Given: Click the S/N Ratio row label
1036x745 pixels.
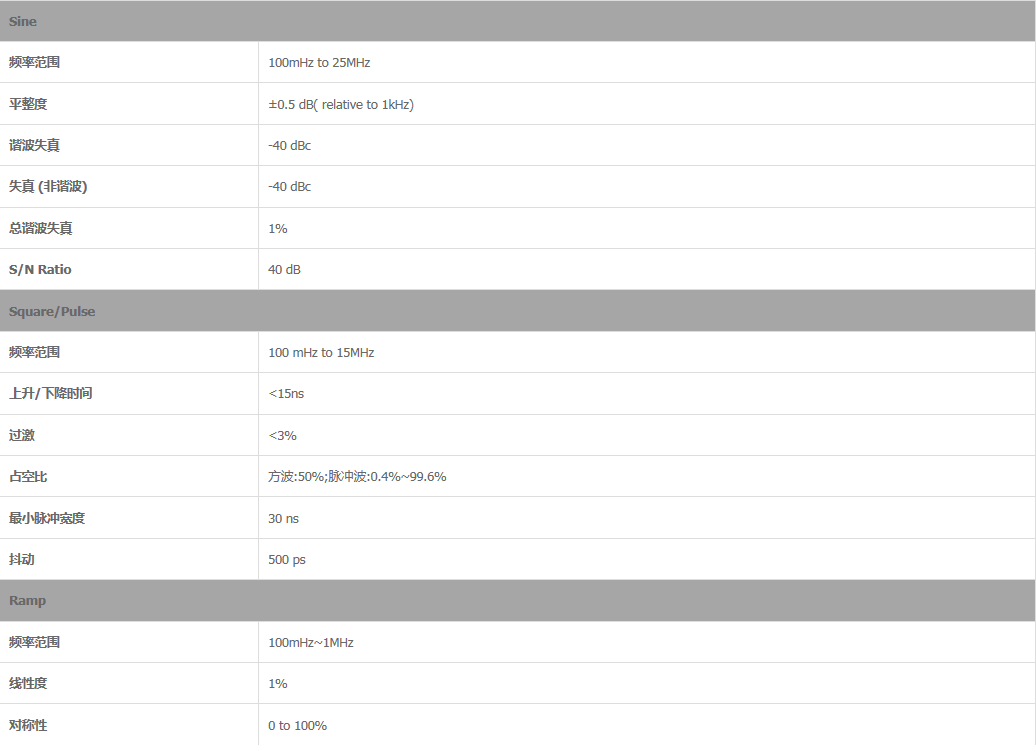Looking at the screenshot, I should (x=40, y=270).
